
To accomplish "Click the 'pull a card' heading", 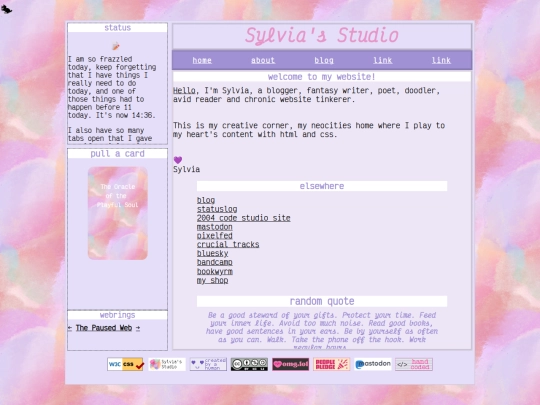I will (117, 154).
